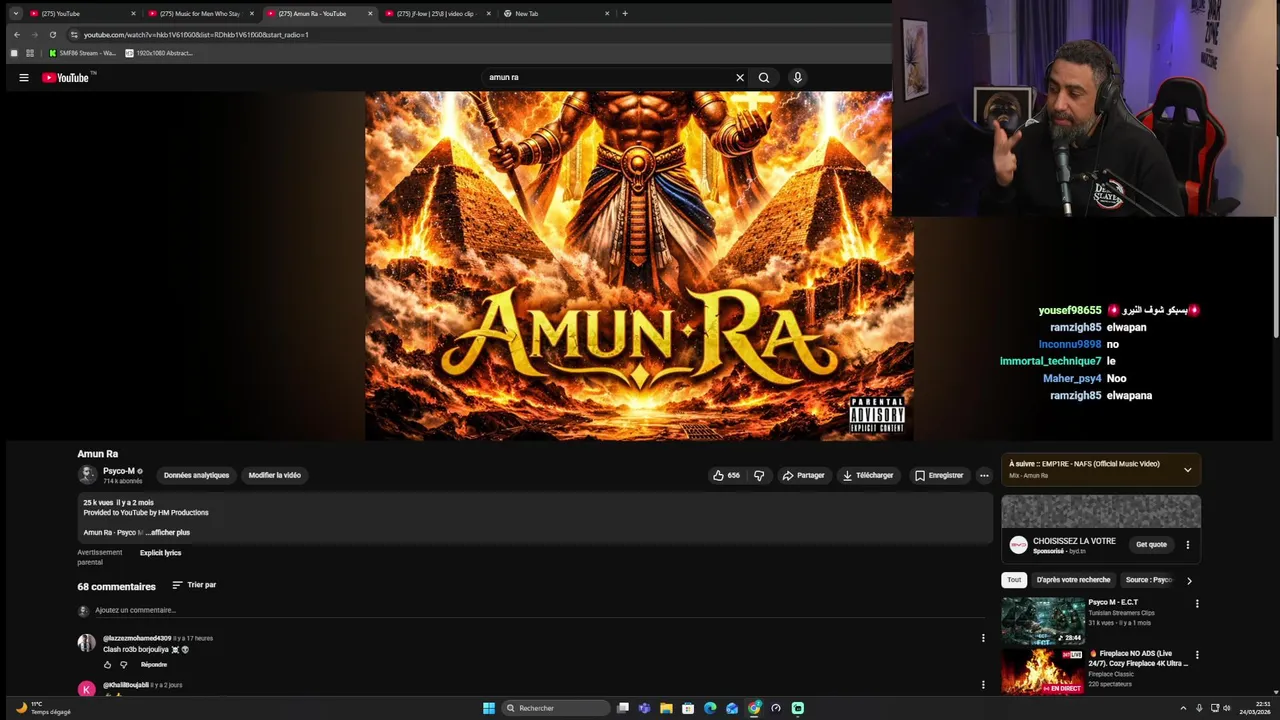Viewport: 1280px width, 720px height.
Task: Reload the page with refresh icon
Action: (53, 35)
